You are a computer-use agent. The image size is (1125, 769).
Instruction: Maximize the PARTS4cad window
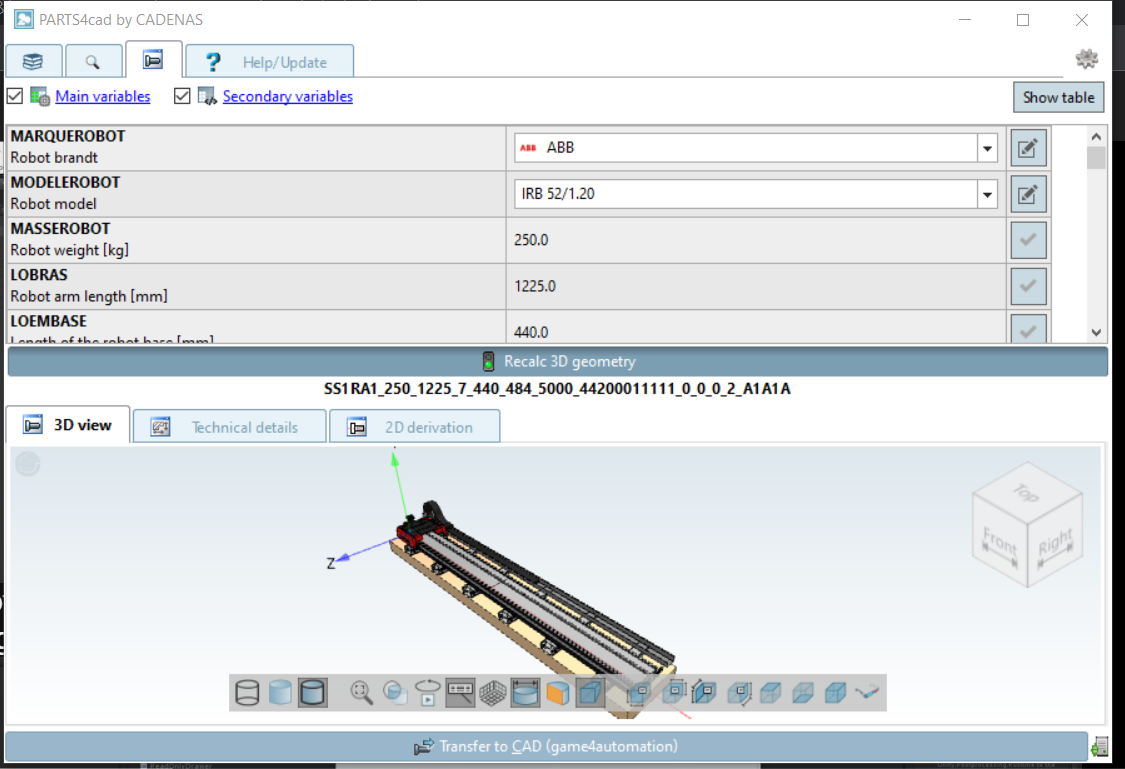[1023, 20]
